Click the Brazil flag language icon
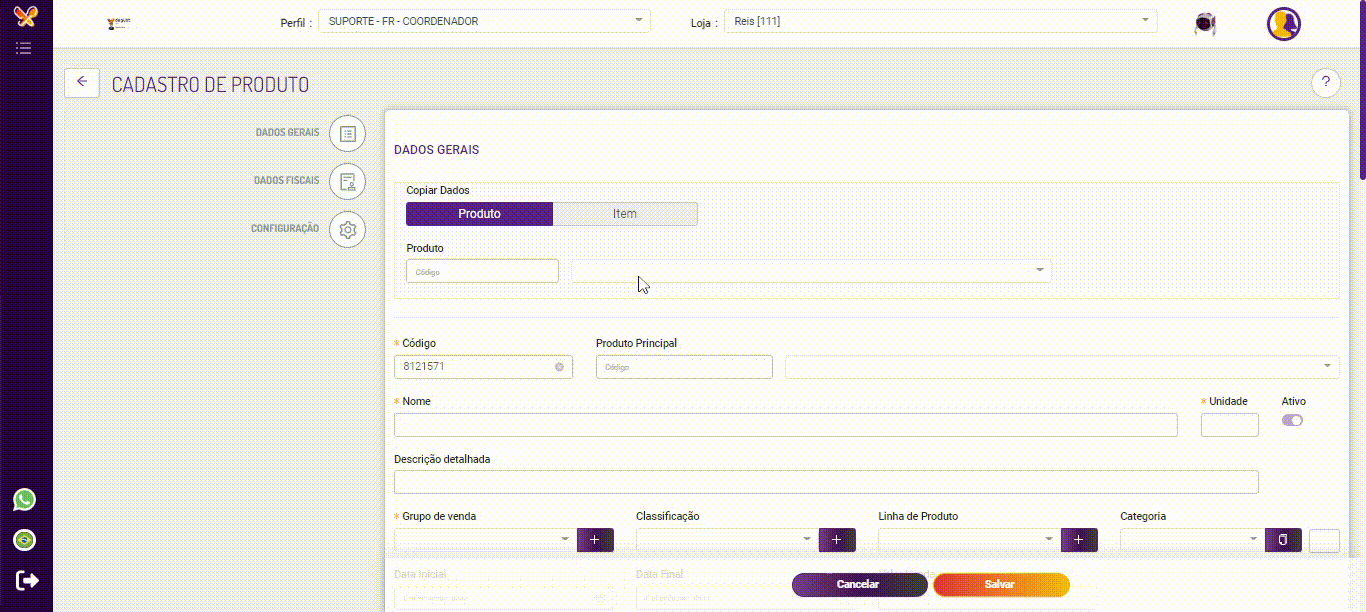Screen dimensions: 1366x612 tap(24, 540)
